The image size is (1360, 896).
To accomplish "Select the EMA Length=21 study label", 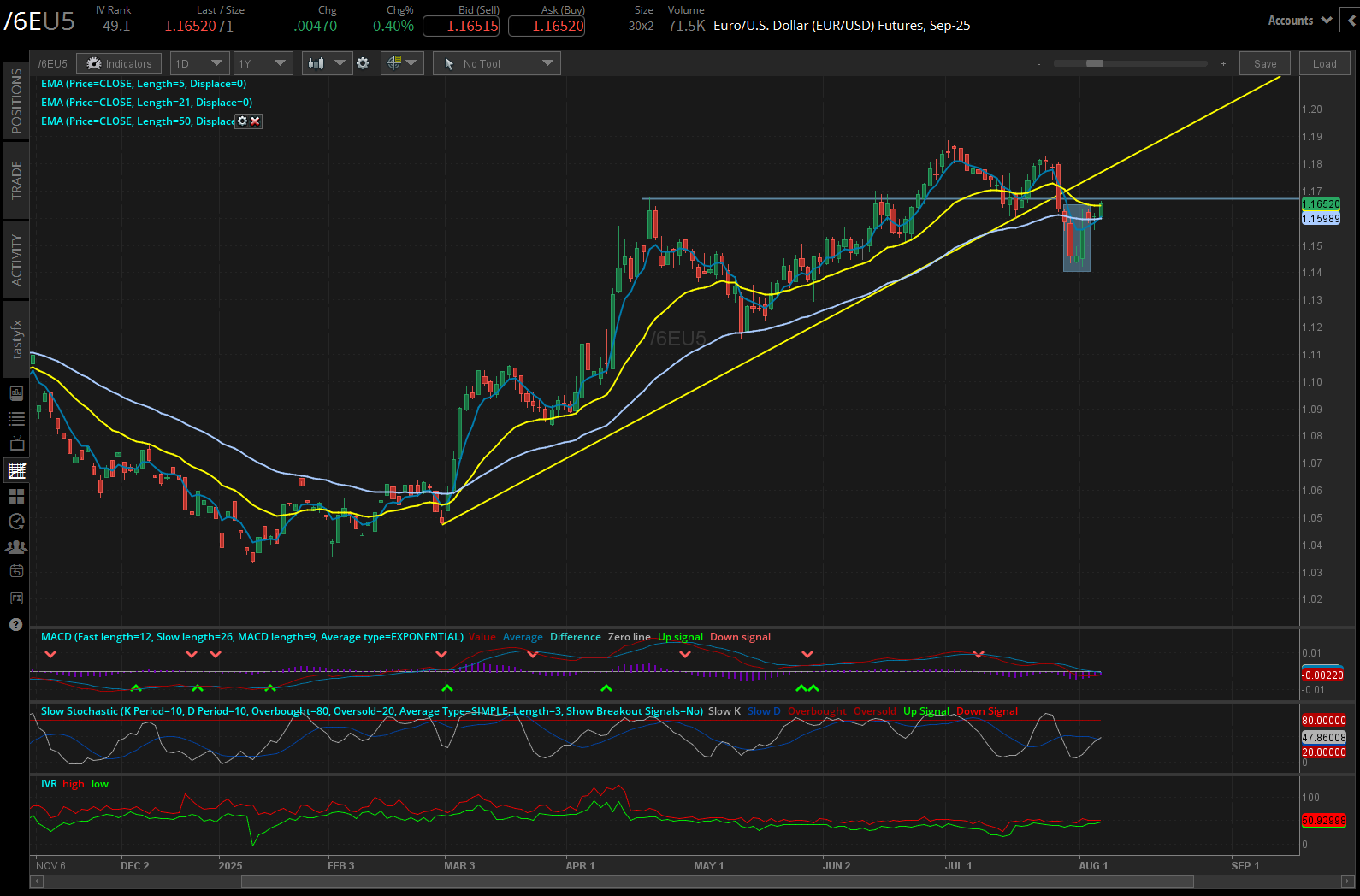I will (147, 103).
